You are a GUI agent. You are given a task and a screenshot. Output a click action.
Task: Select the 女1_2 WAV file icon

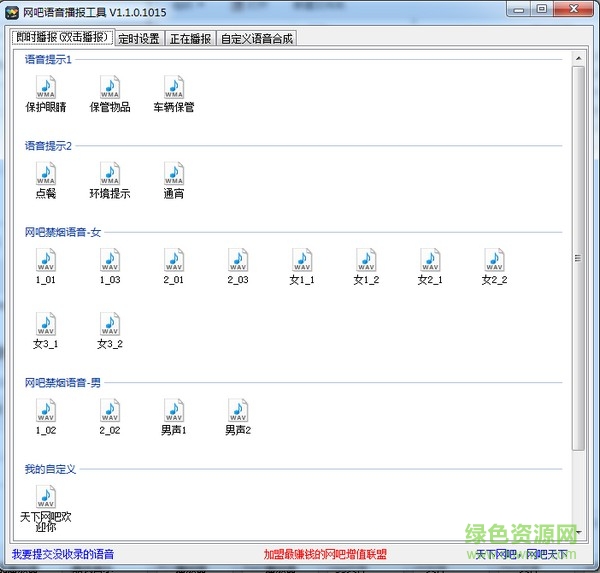366,260
